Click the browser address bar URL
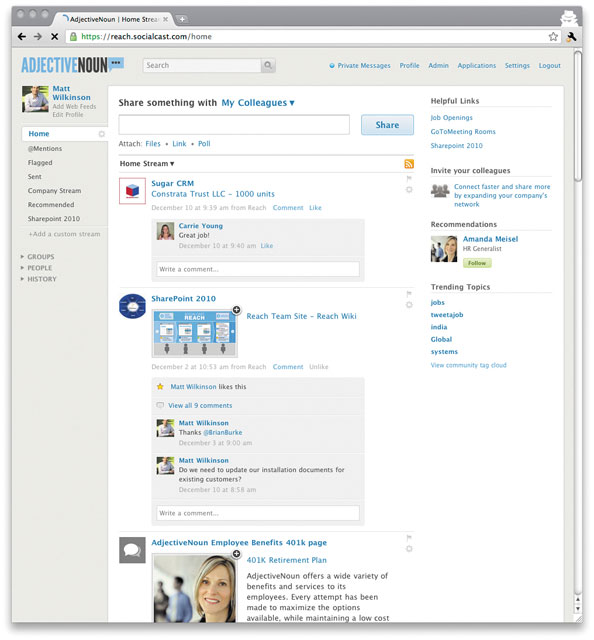This screenshot has height=640, width=594. click(147, 37)
